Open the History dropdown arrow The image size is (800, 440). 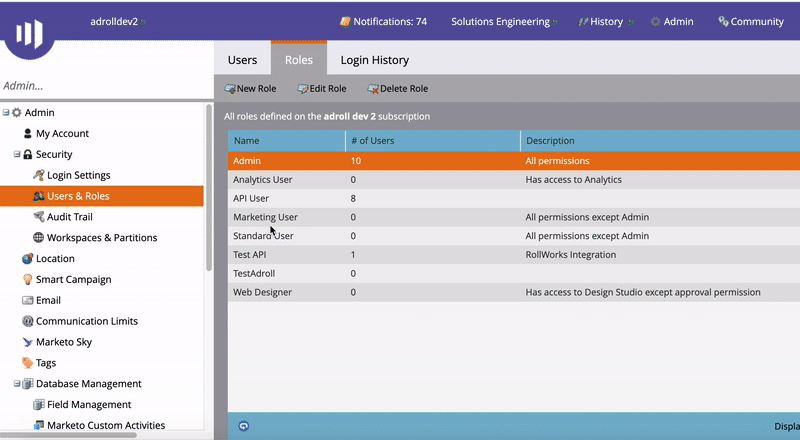(x=630, y=22)
